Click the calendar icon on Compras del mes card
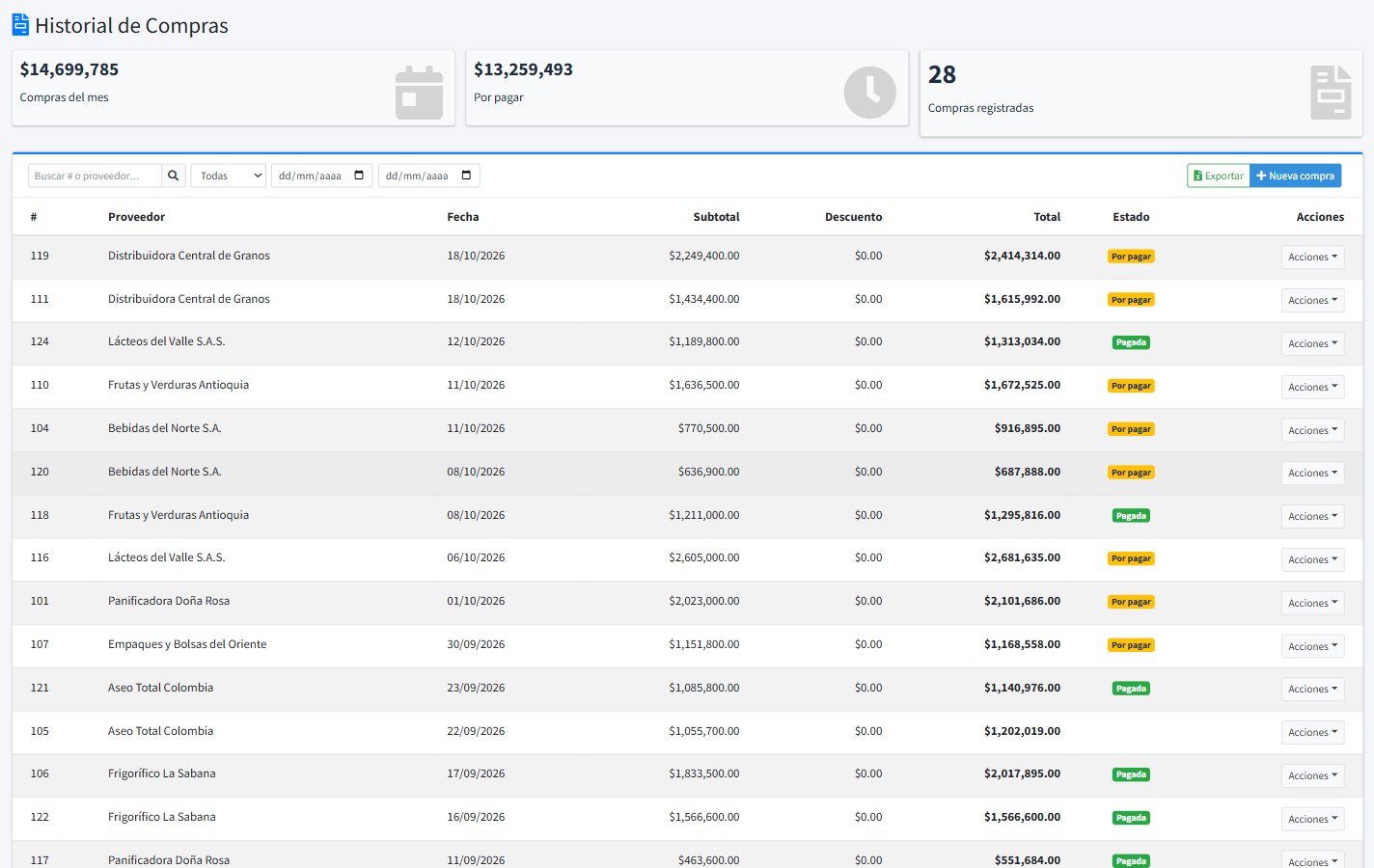 coord(419,93)
